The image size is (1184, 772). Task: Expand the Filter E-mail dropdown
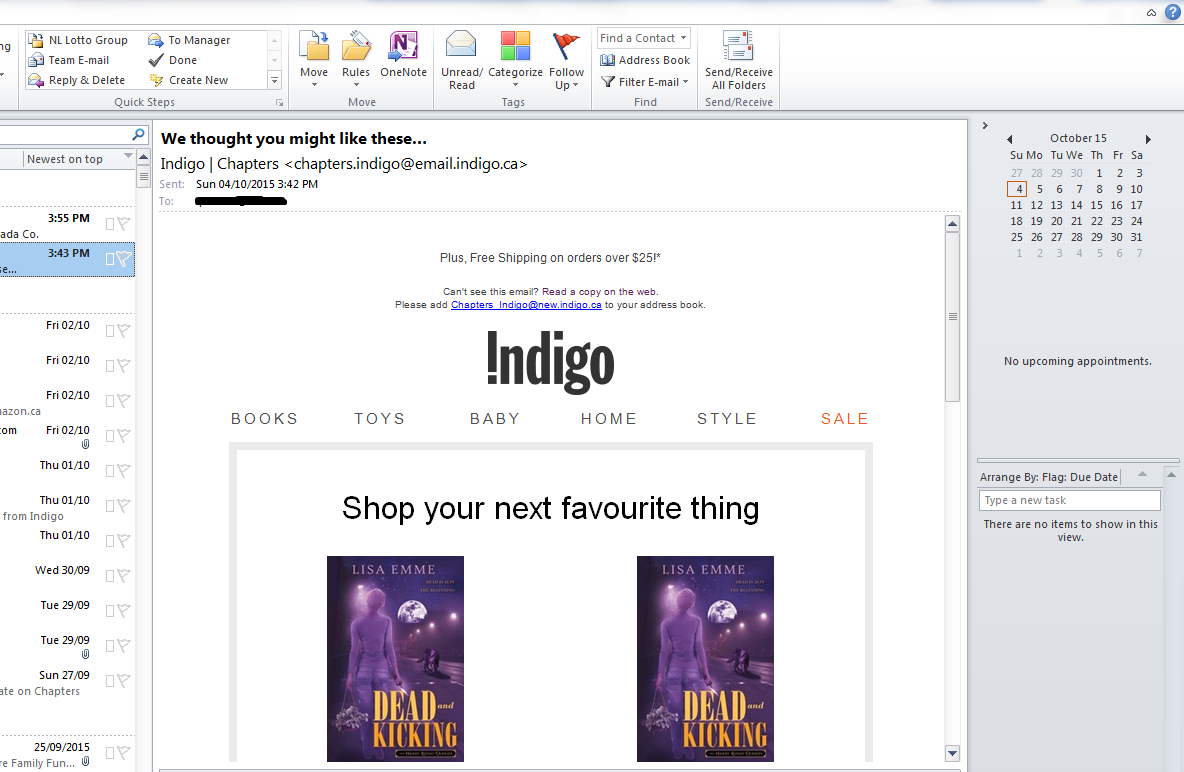686,82
